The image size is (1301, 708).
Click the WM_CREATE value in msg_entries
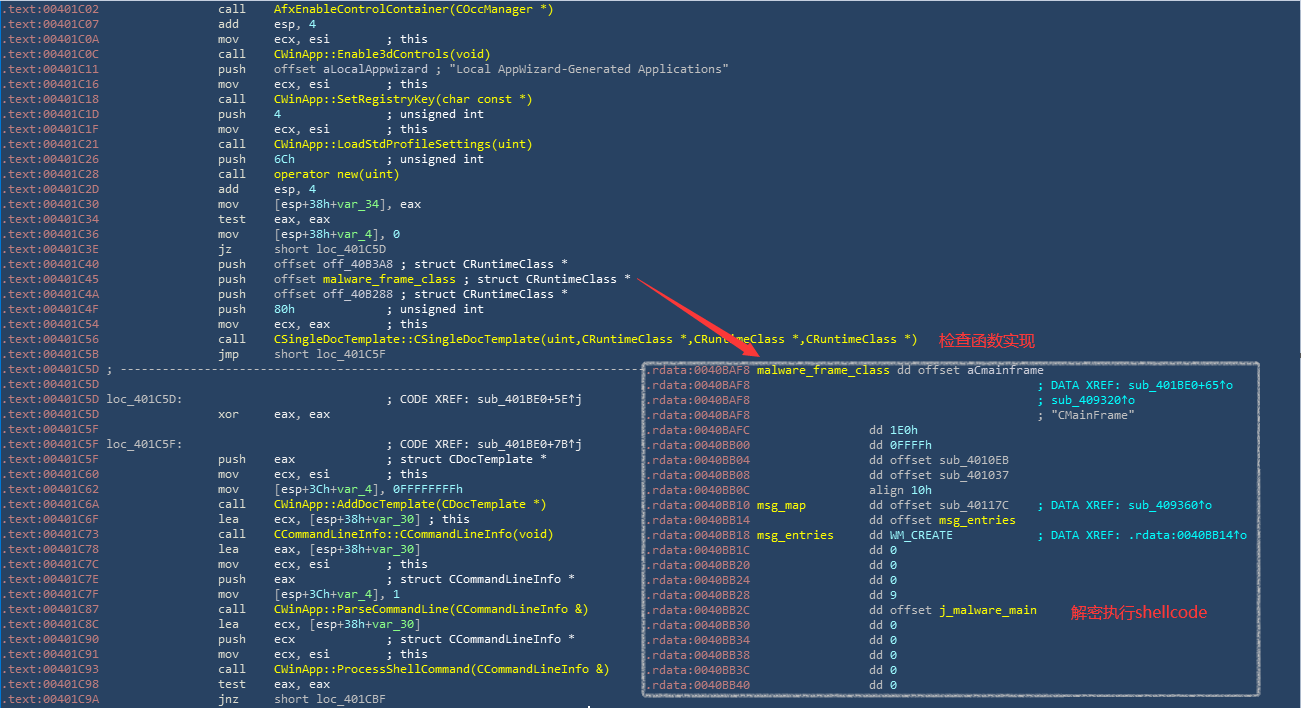(921, 535)
